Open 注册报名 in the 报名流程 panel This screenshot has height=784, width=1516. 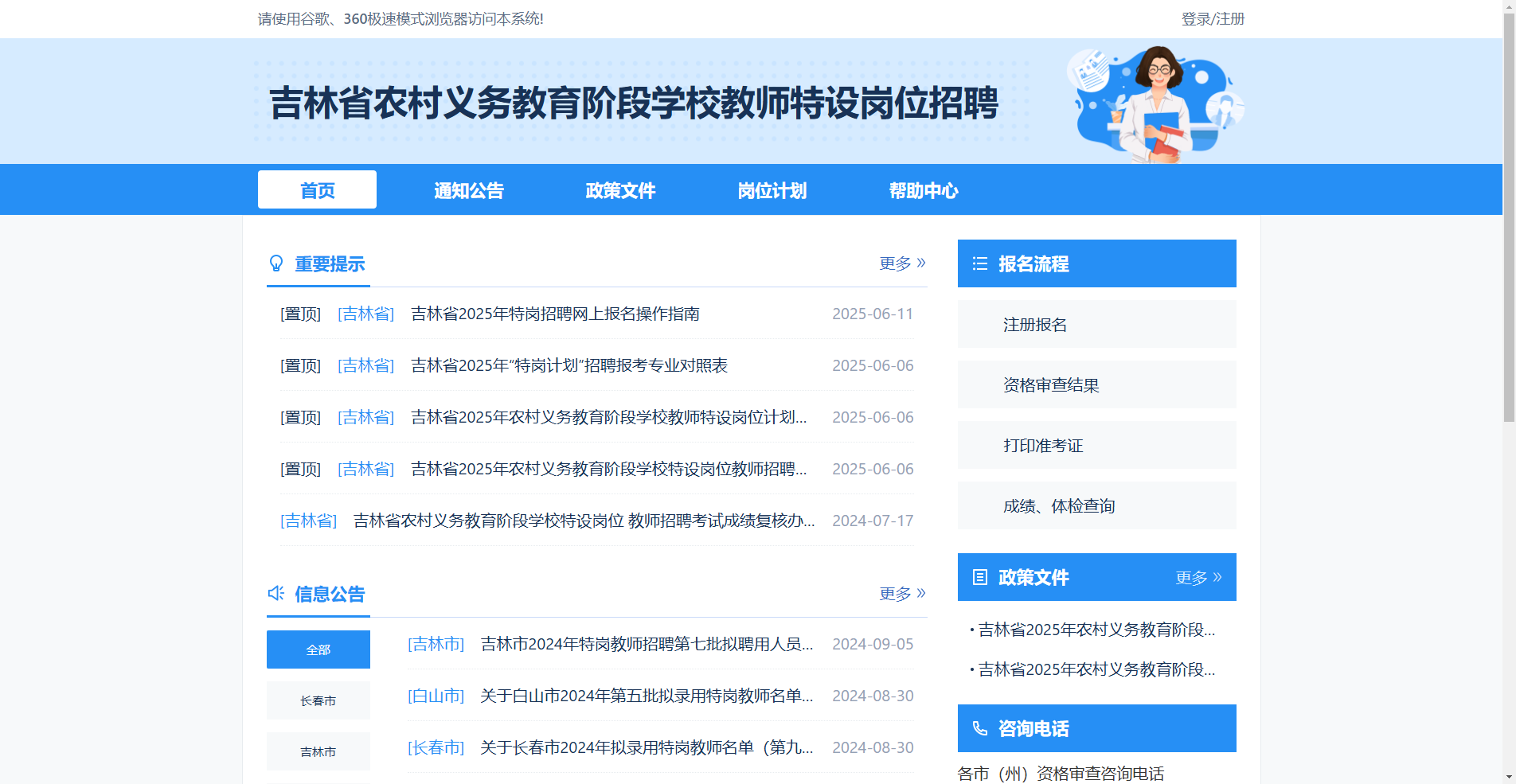click(x=1035, y=324)
